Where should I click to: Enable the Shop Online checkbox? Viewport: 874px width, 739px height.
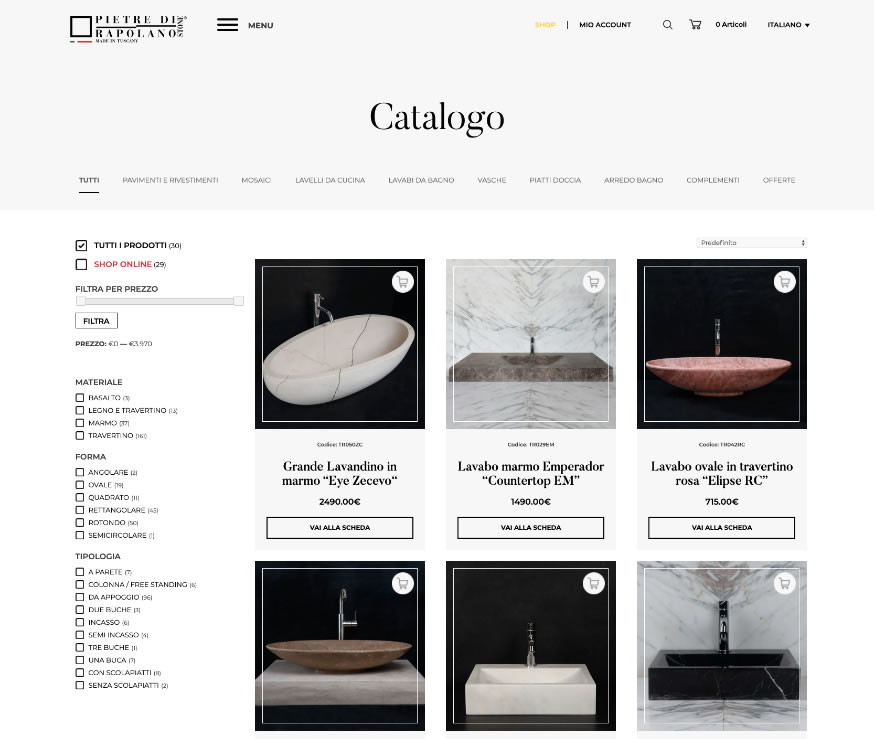click(x=81, y=264)
